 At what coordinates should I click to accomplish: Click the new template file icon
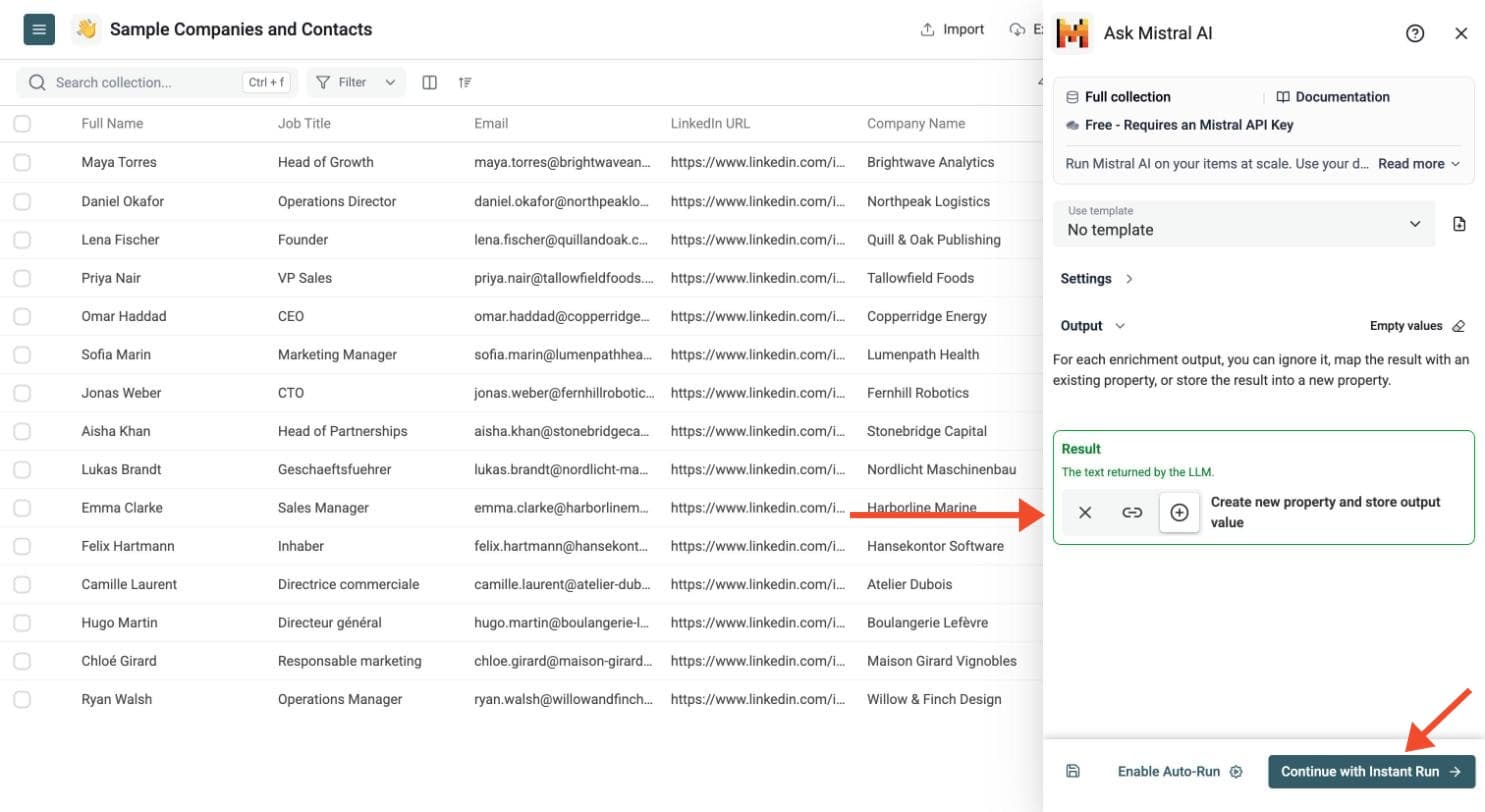(x=1459, y=224)
